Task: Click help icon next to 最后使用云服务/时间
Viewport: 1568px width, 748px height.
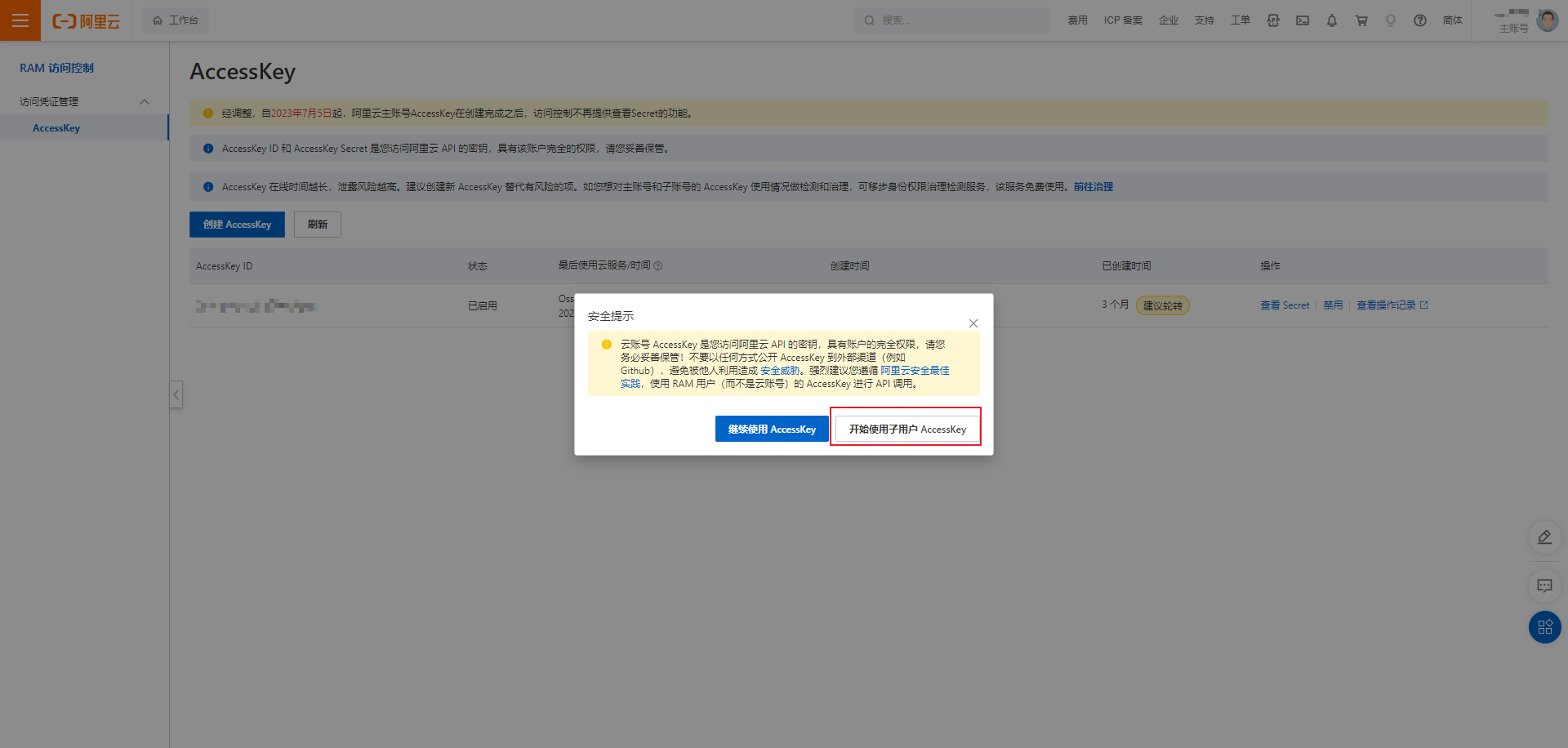Action: 658,266
